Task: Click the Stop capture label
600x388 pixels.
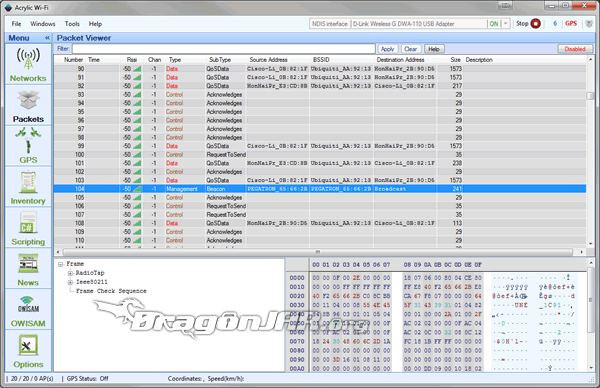Action: tap(522, 24)
